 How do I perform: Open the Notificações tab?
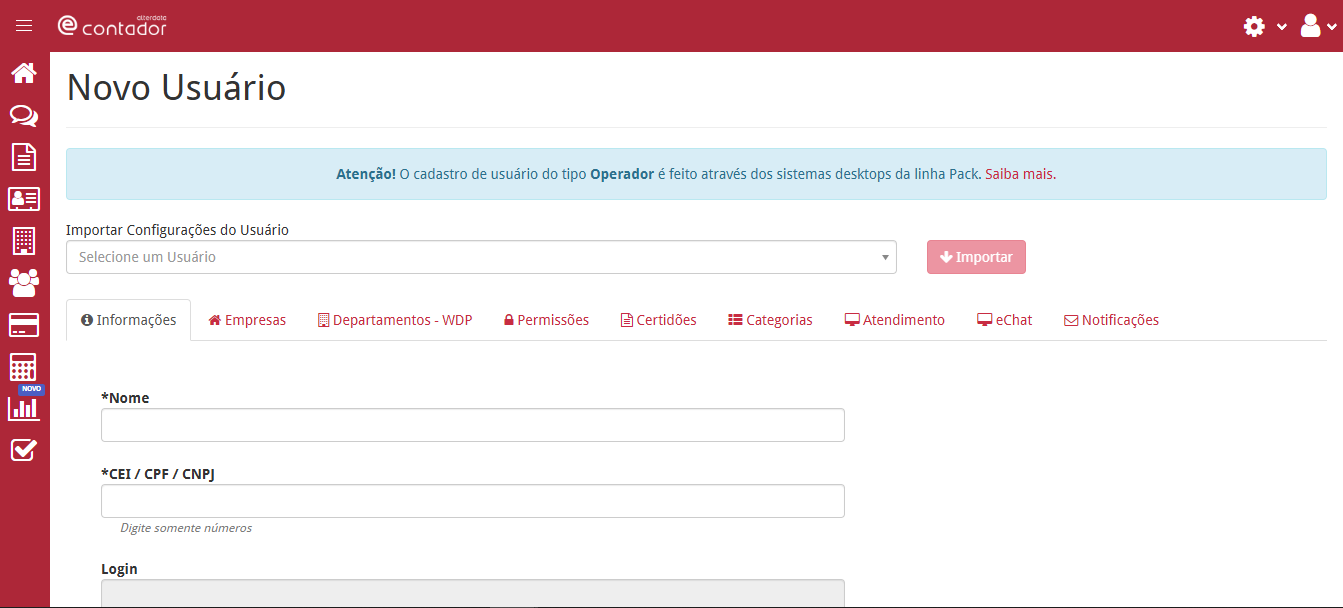click(x=1111, y=320)
